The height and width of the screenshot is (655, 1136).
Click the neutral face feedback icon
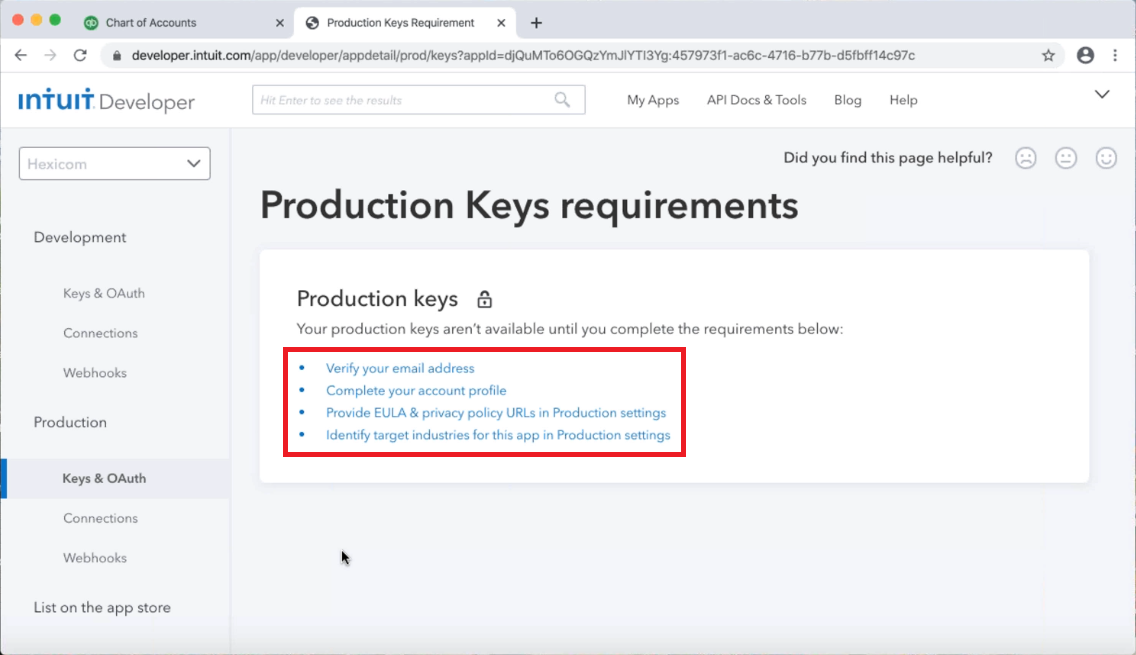point(1066,158)
